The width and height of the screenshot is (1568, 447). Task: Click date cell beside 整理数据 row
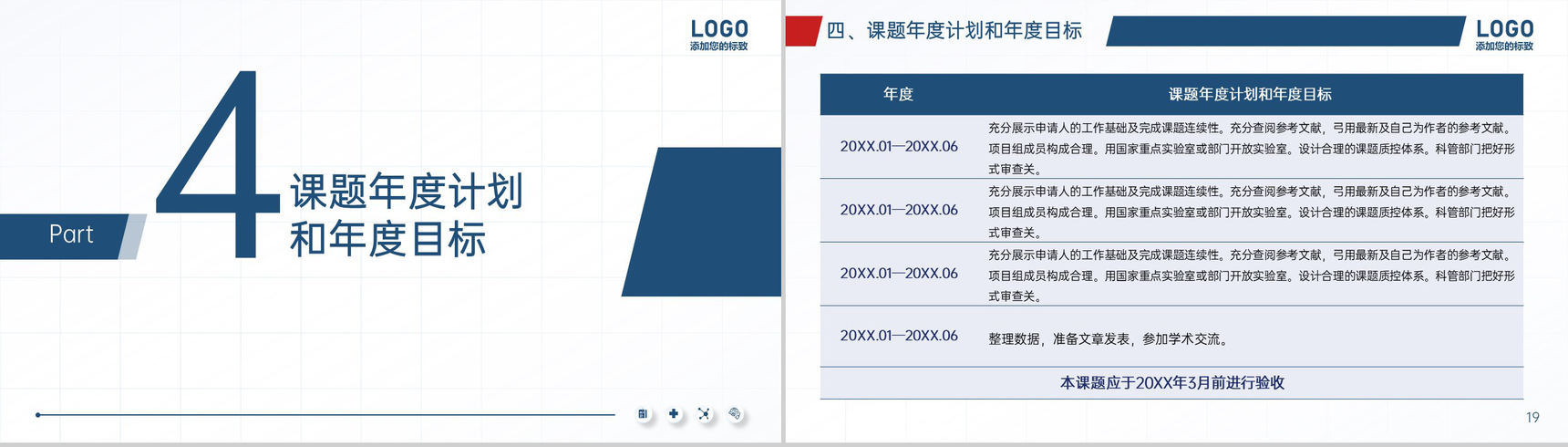tap(899, 336)
